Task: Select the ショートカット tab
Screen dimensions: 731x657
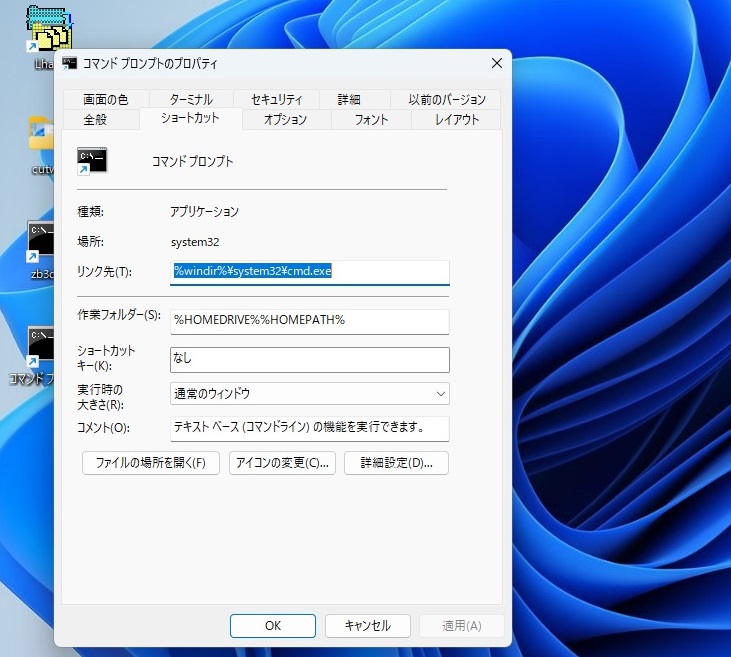Action: pos(190,118)
